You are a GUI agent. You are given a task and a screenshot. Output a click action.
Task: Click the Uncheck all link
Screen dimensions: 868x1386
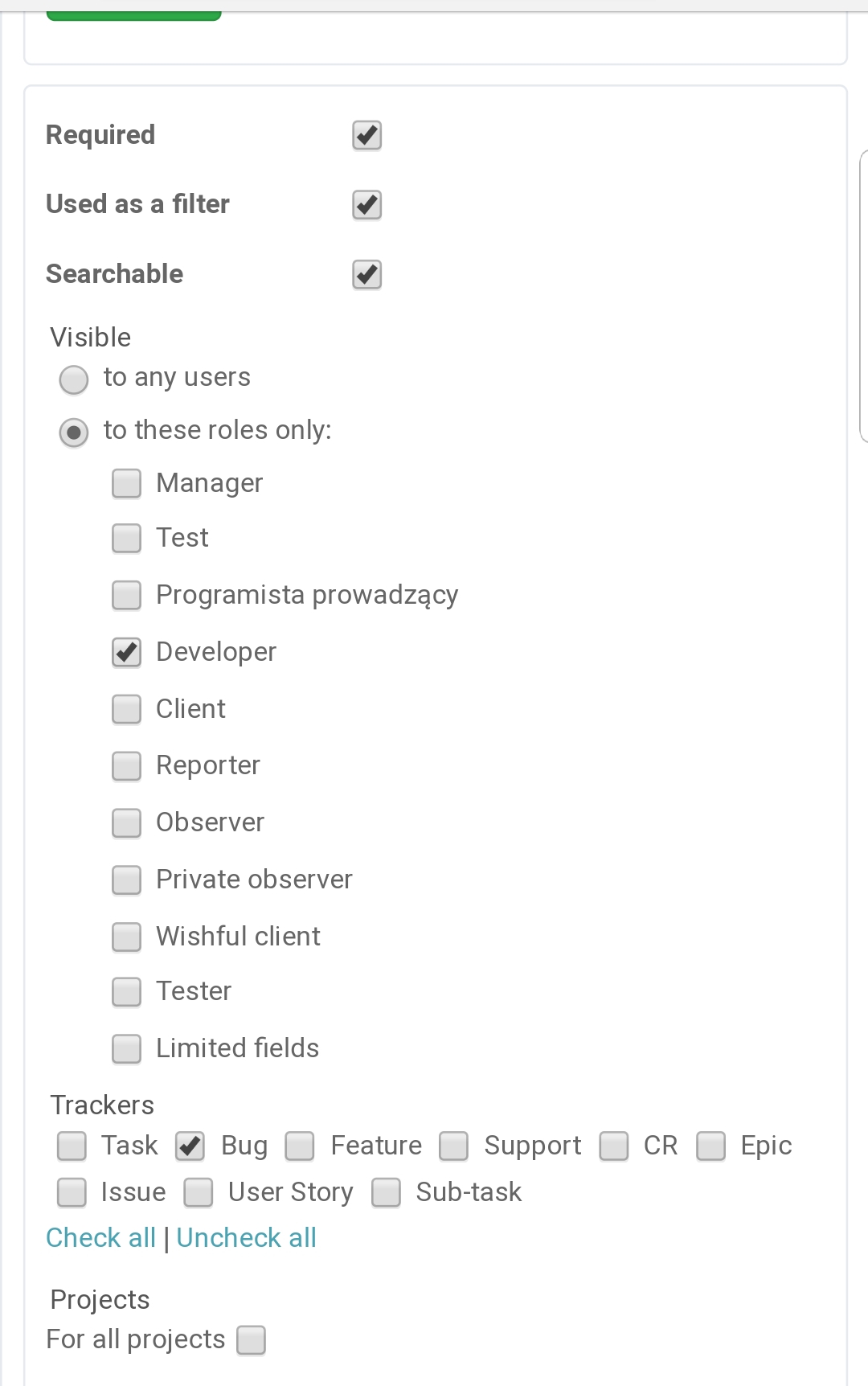click(x=246, y=1238)
